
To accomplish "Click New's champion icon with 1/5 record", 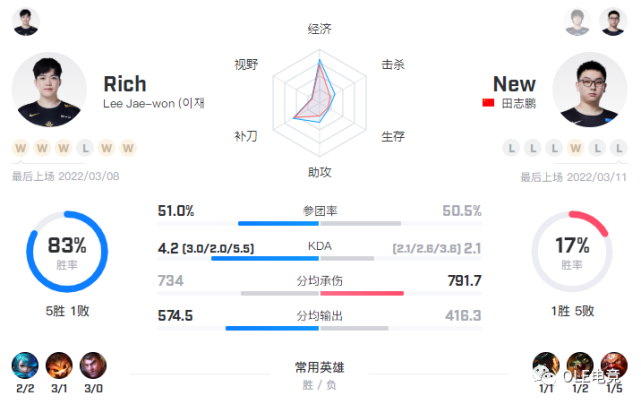I will [614, 365].
